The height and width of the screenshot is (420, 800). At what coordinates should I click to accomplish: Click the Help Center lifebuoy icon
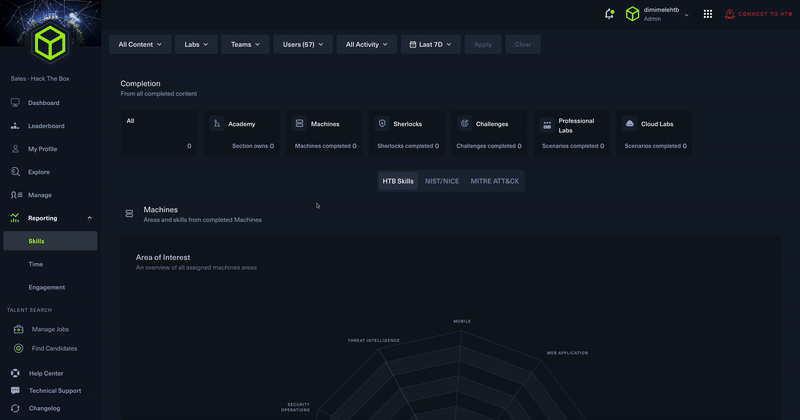[x=15, y=373]
